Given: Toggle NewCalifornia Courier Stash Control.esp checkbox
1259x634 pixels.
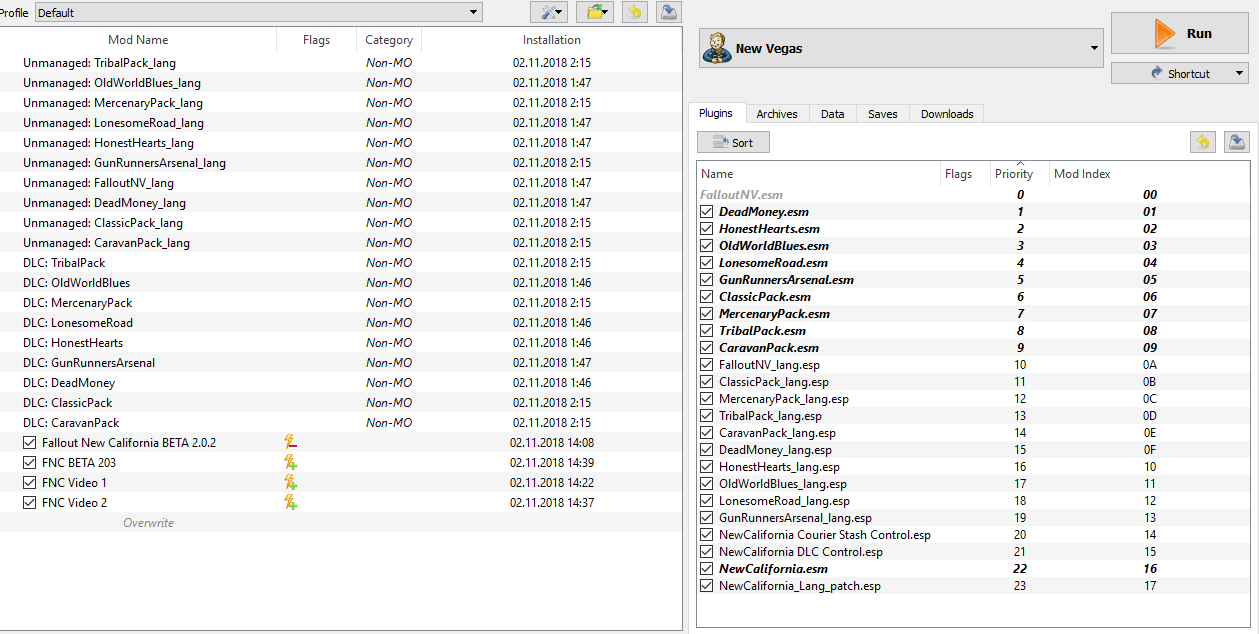Looking at the screenshot, I should (x=707, y=535).
